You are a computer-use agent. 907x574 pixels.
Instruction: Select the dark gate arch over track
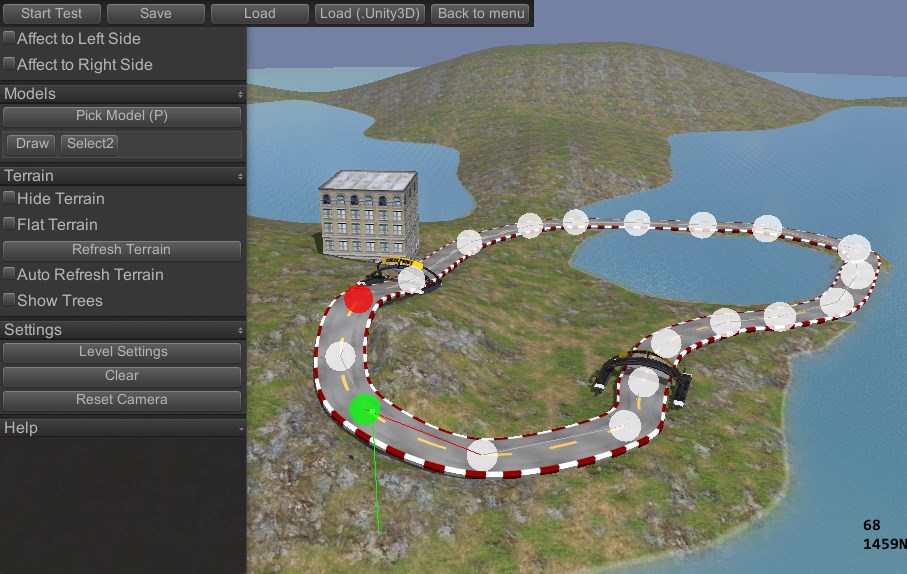point(640,376)
